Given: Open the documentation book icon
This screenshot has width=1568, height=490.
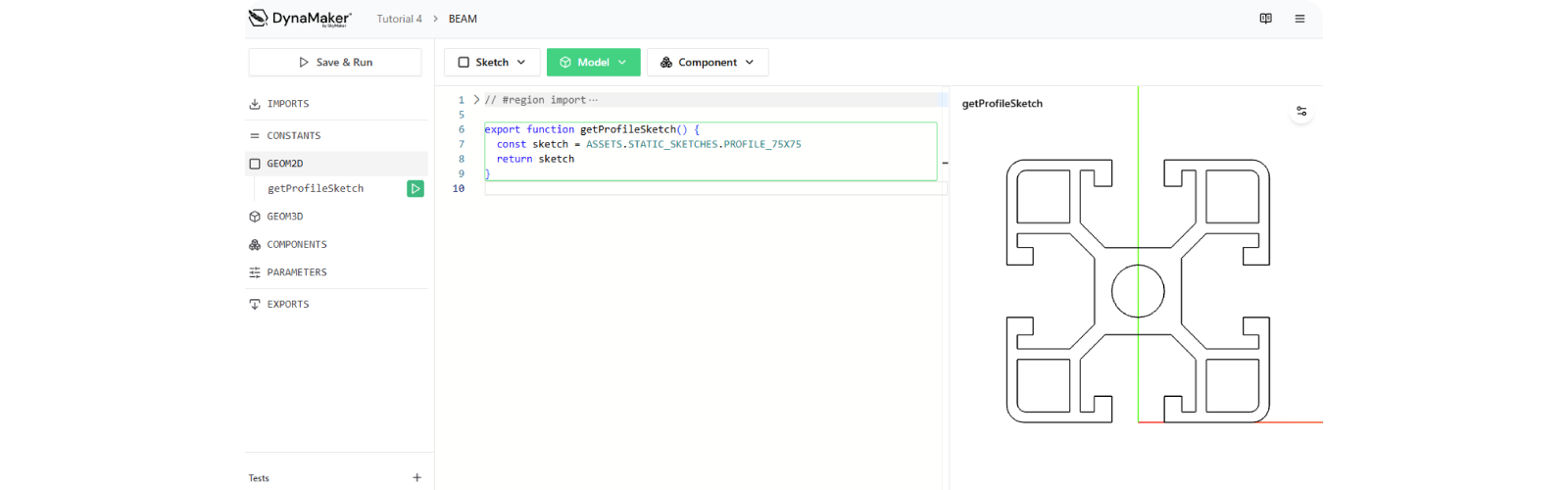Looking at the screenshot, I should point(1265,19).
